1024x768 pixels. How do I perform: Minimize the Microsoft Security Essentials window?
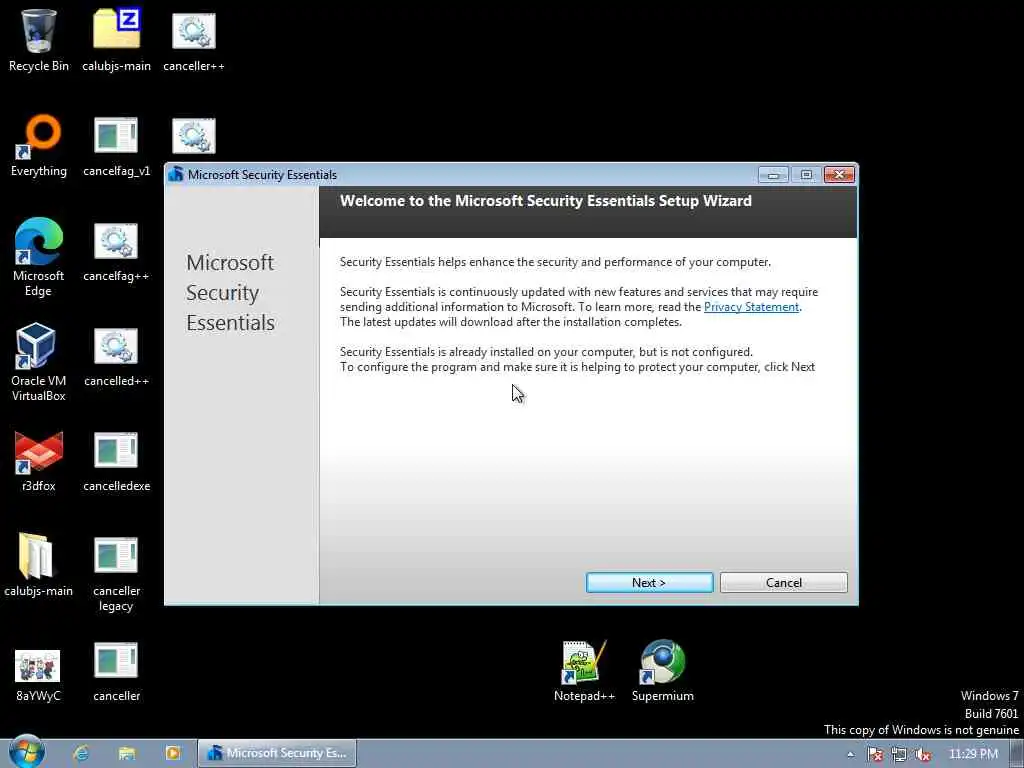point(773,174)
